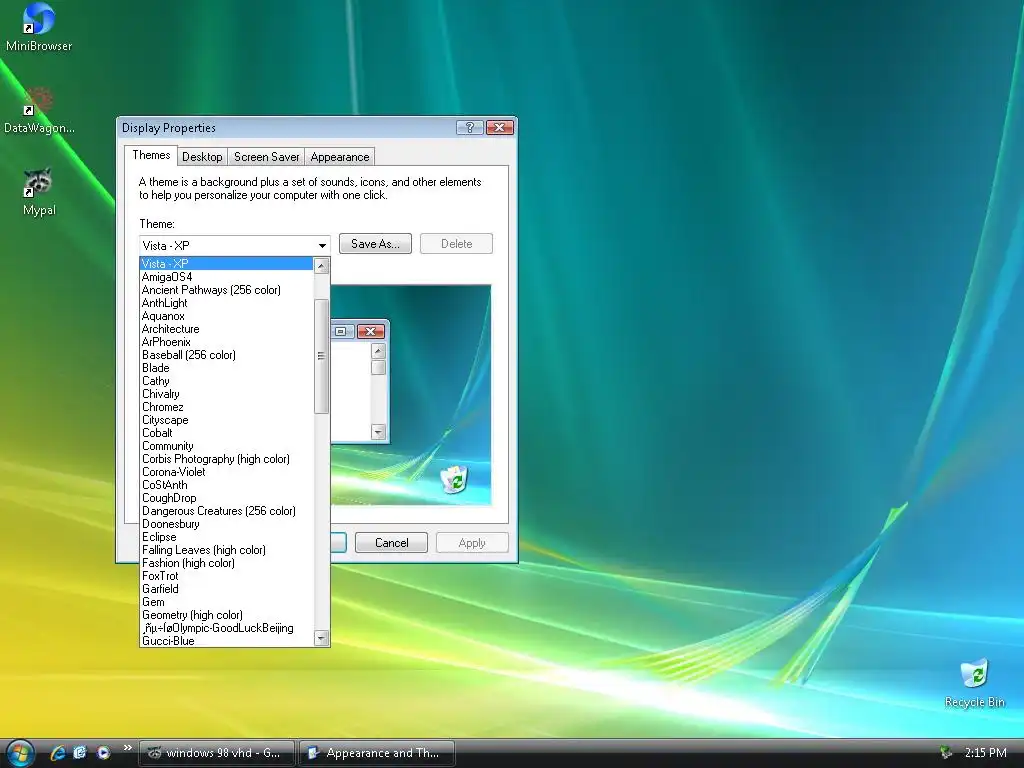Screen dimensions: 1024x768
Task: Click the theme list scroll down arrow
Action: 321,638
